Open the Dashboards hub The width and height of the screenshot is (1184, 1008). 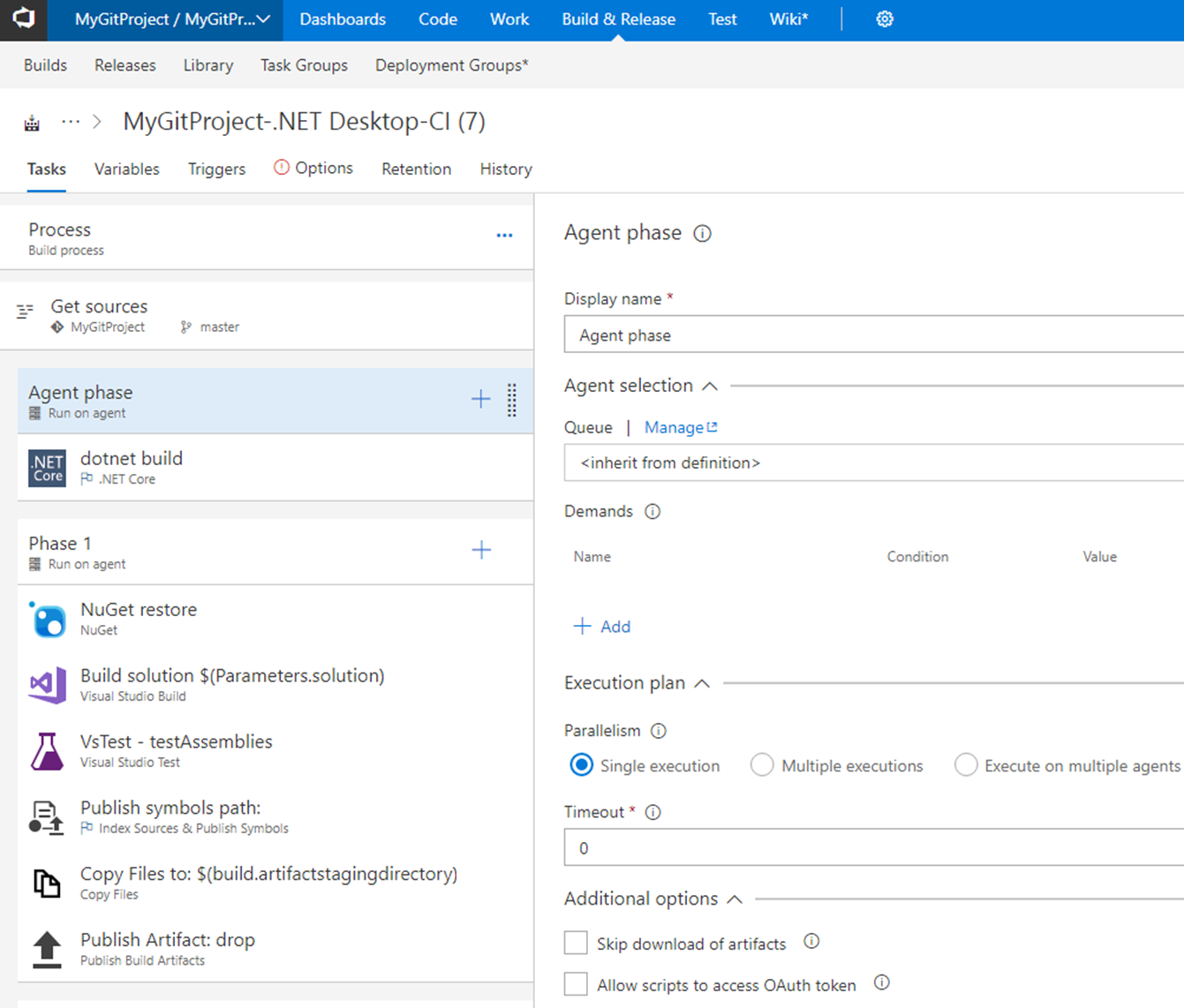click(343, 19)
